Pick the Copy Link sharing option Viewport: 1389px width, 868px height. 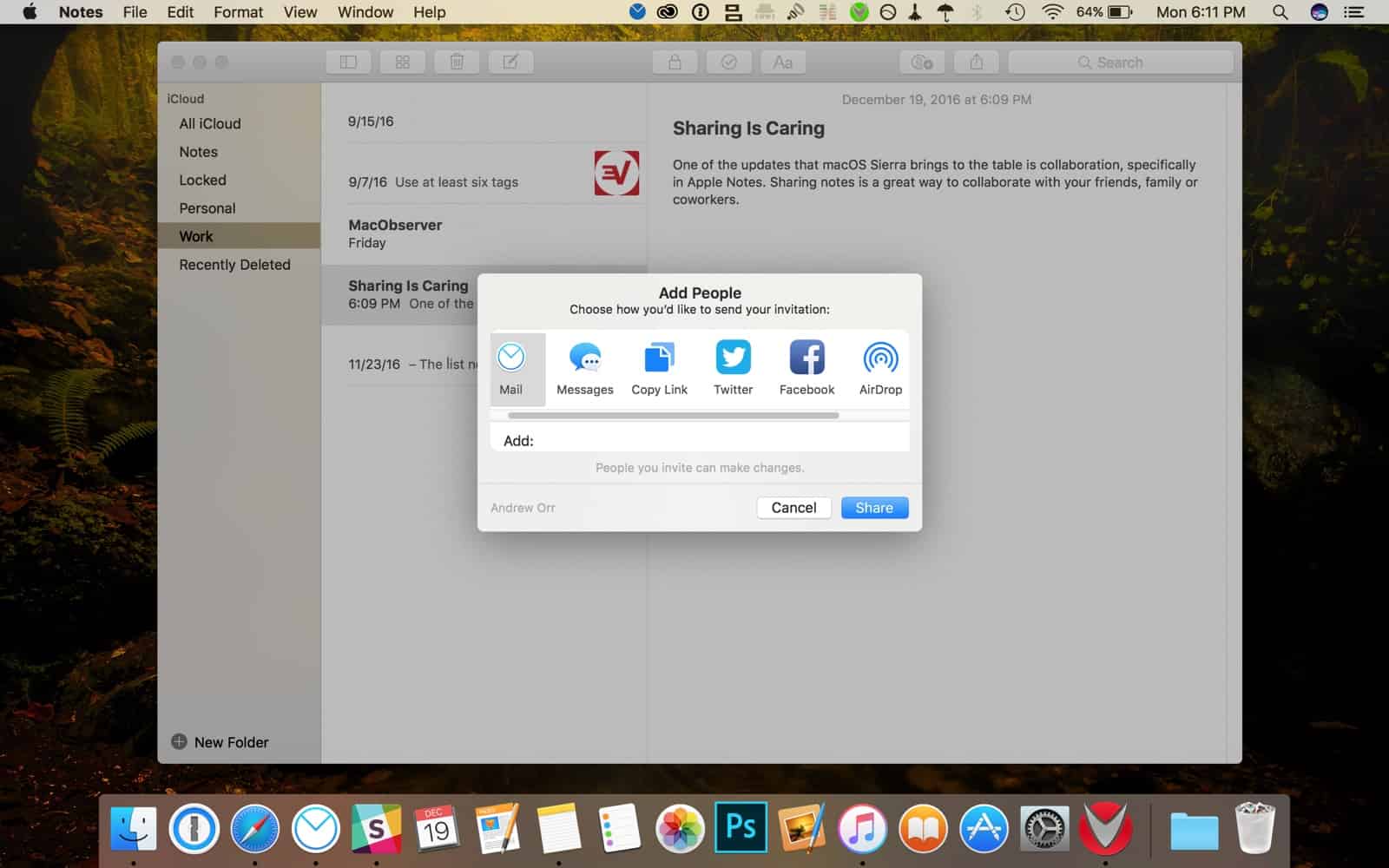point(659,369)
